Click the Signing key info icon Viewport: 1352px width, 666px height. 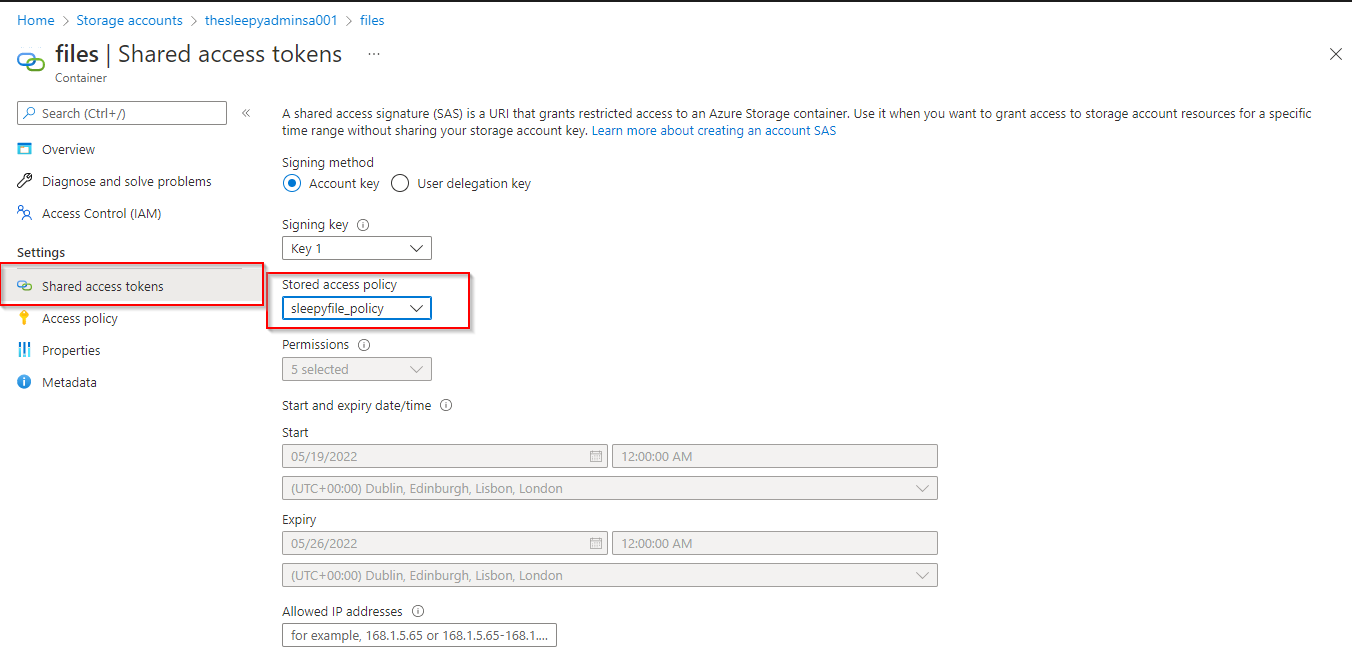point(362,224)
